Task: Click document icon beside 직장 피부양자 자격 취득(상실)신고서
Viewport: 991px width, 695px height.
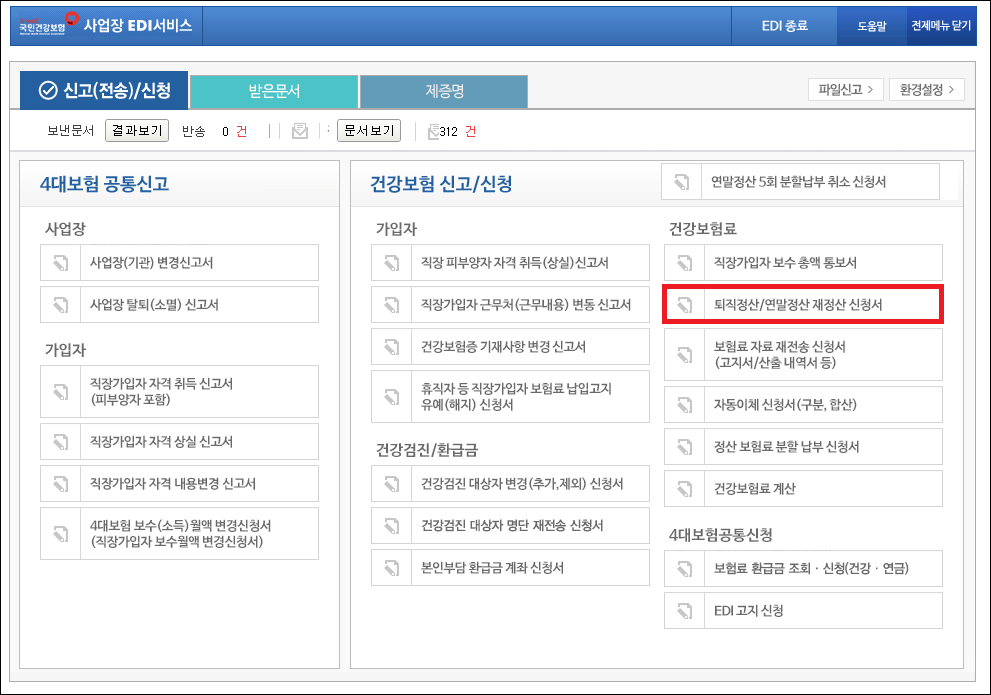Action: click(392, 263)
